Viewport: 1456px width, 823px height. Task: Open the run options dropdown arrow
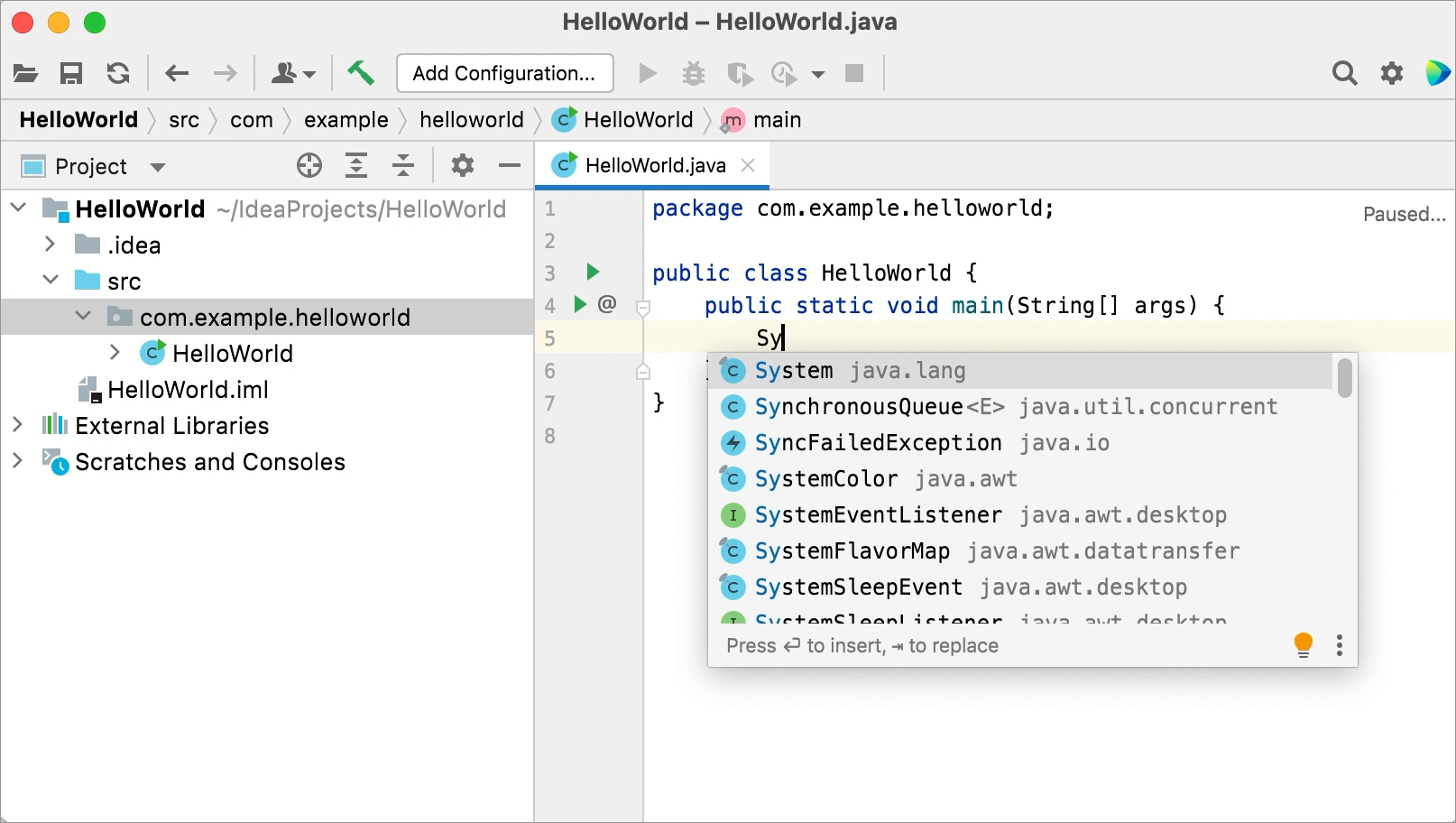pos(818,74)
